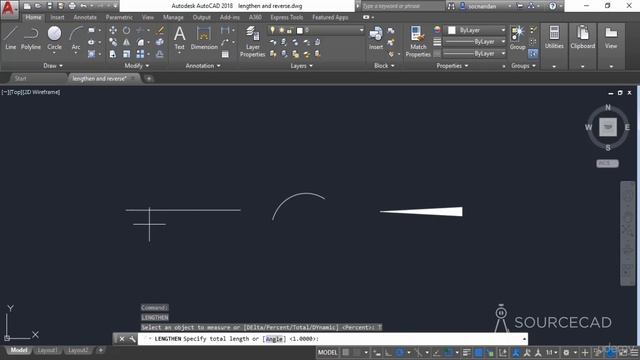This screenshot has height=360, width=640.
Task: Click the Plot printer icon in quick access
Action: (x=72, y=6)
